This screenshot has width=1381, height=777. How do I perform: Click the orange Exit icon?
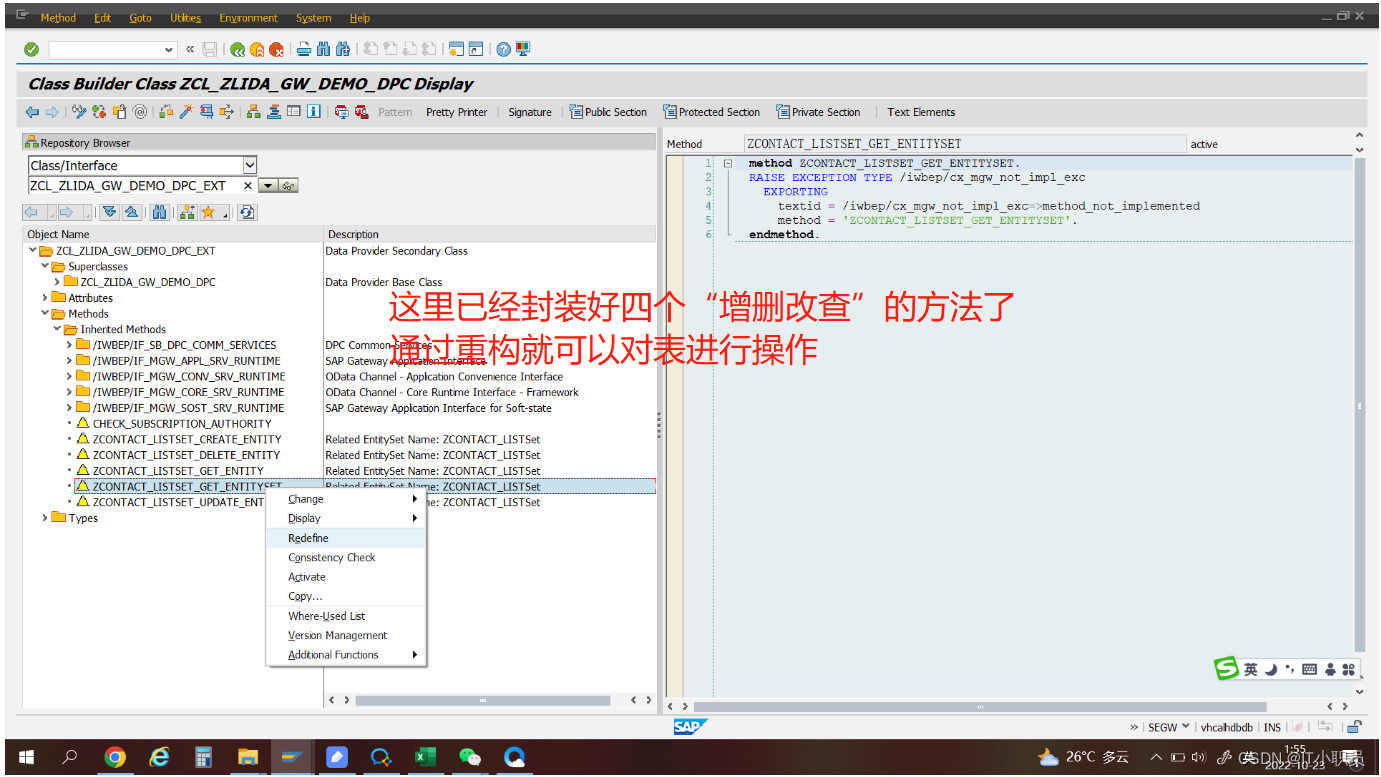[257, 49]
